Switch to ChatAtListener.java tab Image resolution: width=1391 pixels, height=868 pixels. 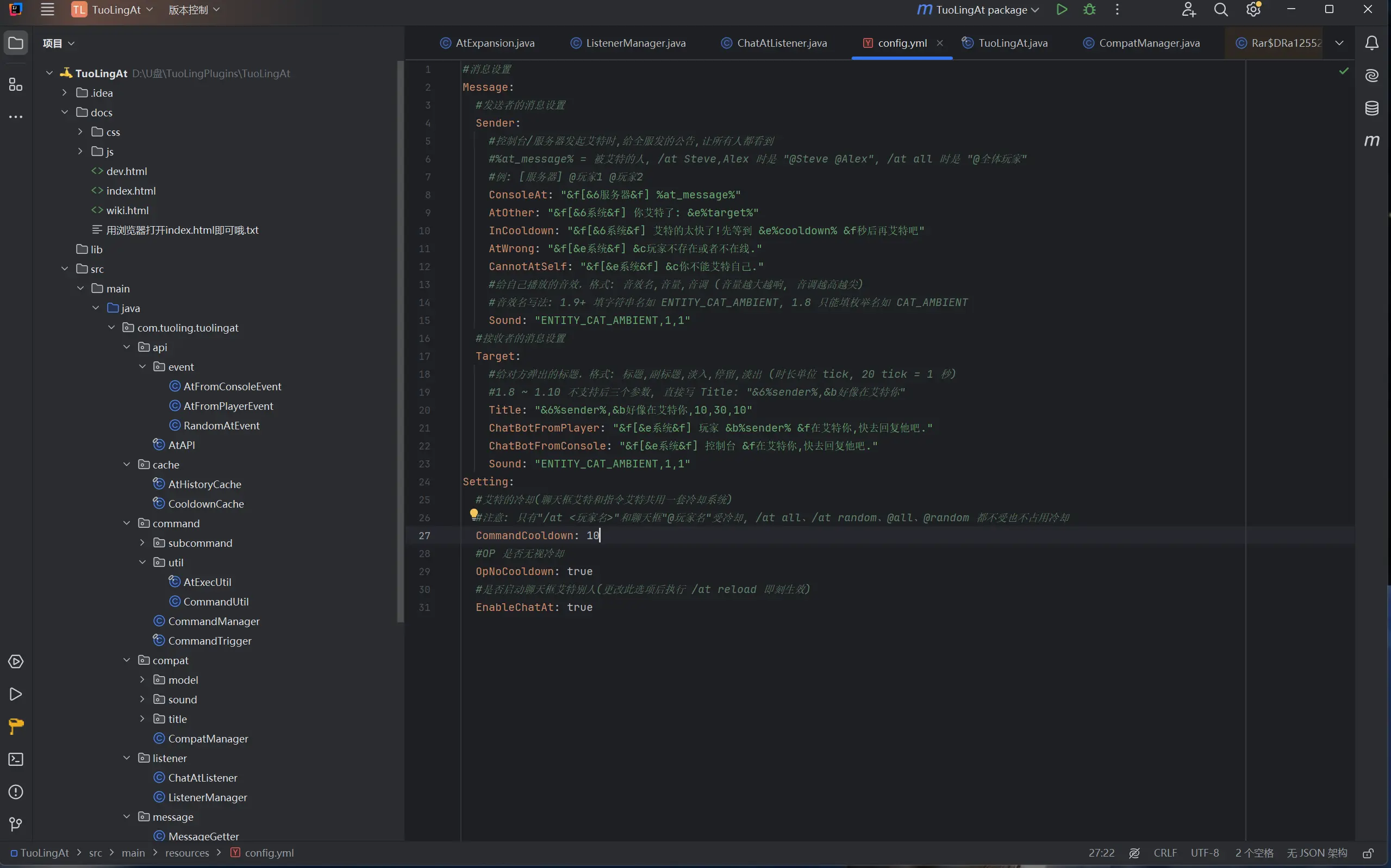pyautogui.click(x=775, y=43)
